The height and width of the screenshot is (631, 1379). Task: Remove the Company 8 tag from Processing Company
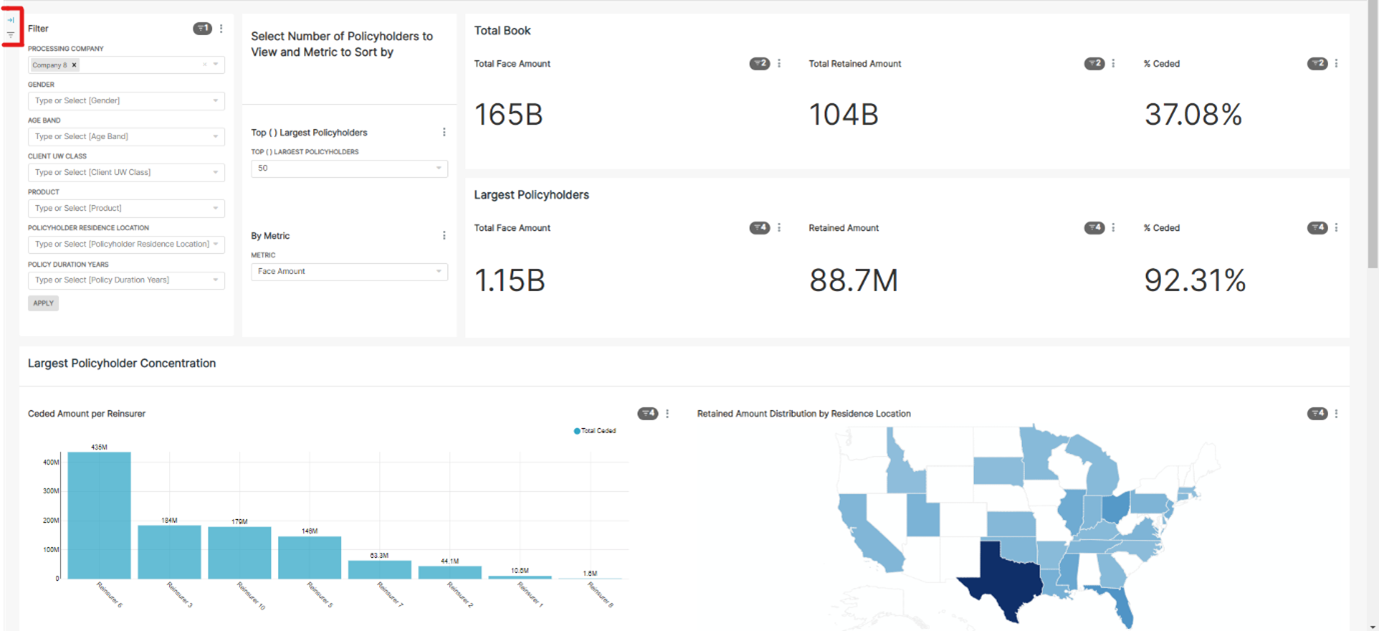click(x=74, y=65)
